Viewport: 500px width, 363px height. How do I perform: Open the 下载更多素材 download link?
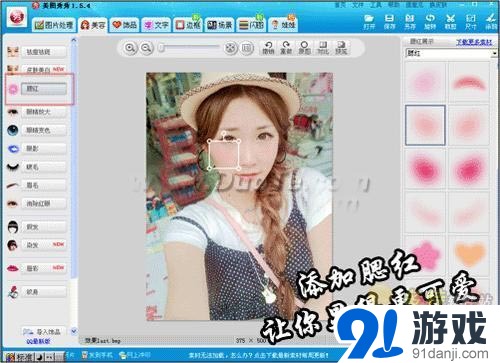pos(474,42)
